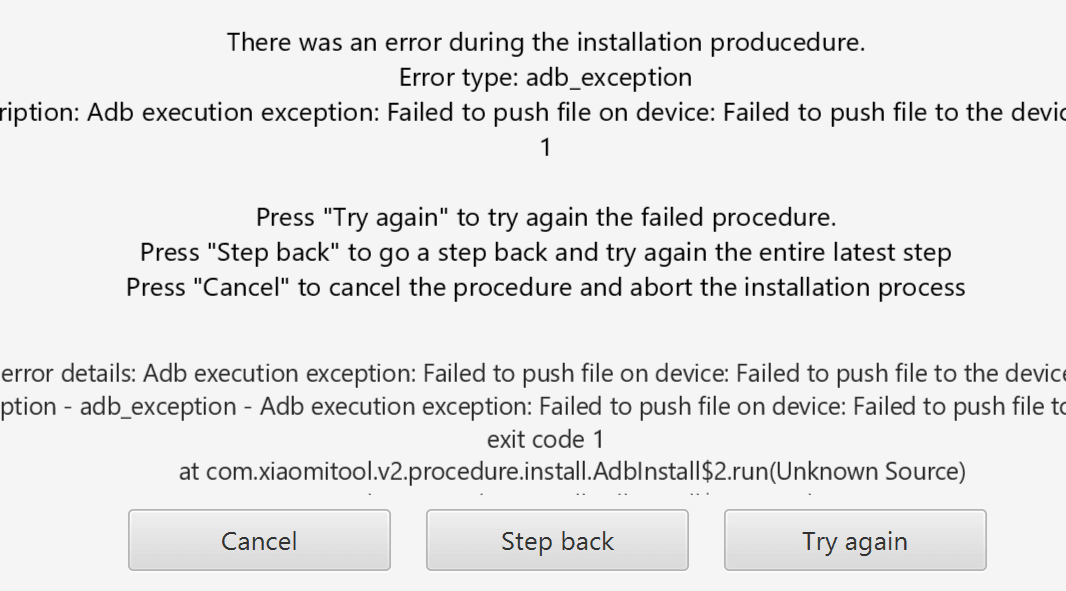Click '(Unknown Source)' in the stack trace

pyautogui.click(x=867, y=471)
